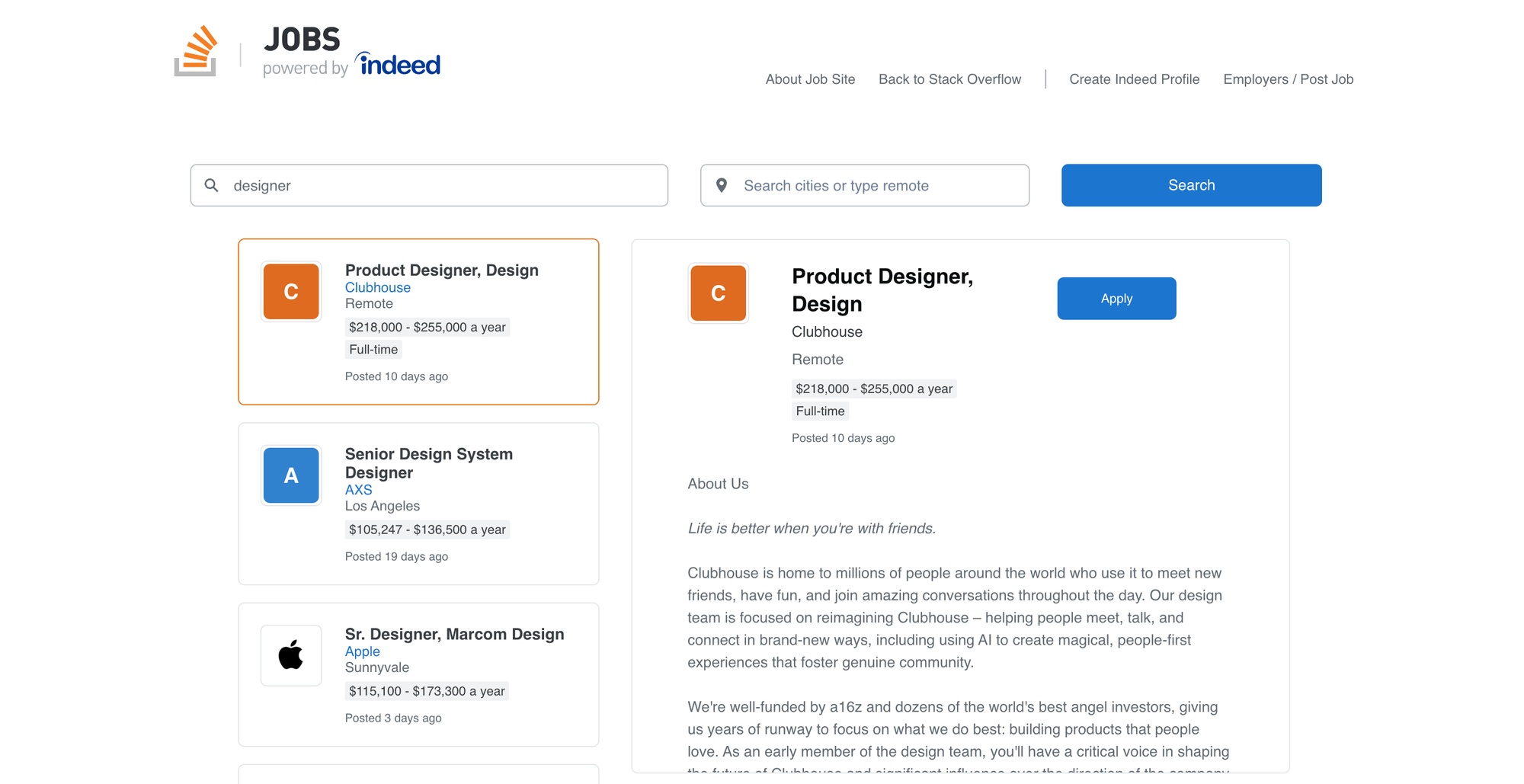Screen dimensions: 1524x784
Task: Select the Senior Design System Designer listing
Action: pos(429,463)
